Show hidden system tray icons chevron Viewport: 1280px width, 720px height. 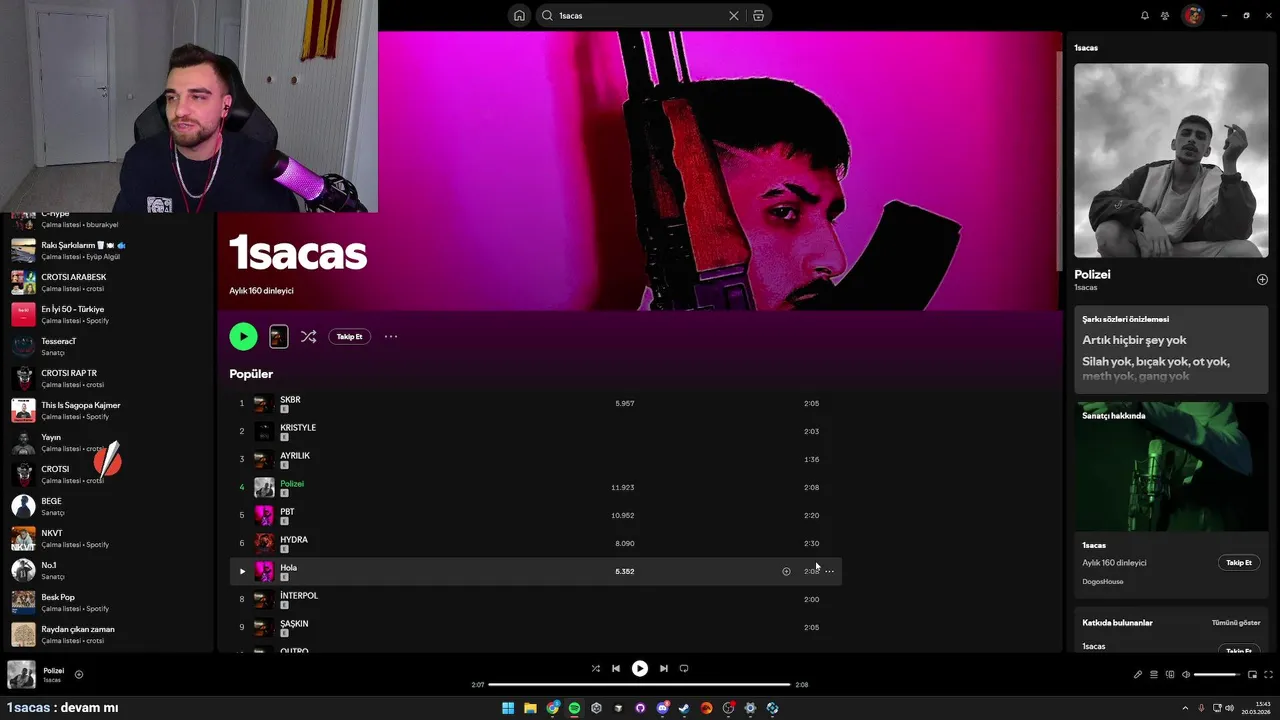tap(1185, 708)
